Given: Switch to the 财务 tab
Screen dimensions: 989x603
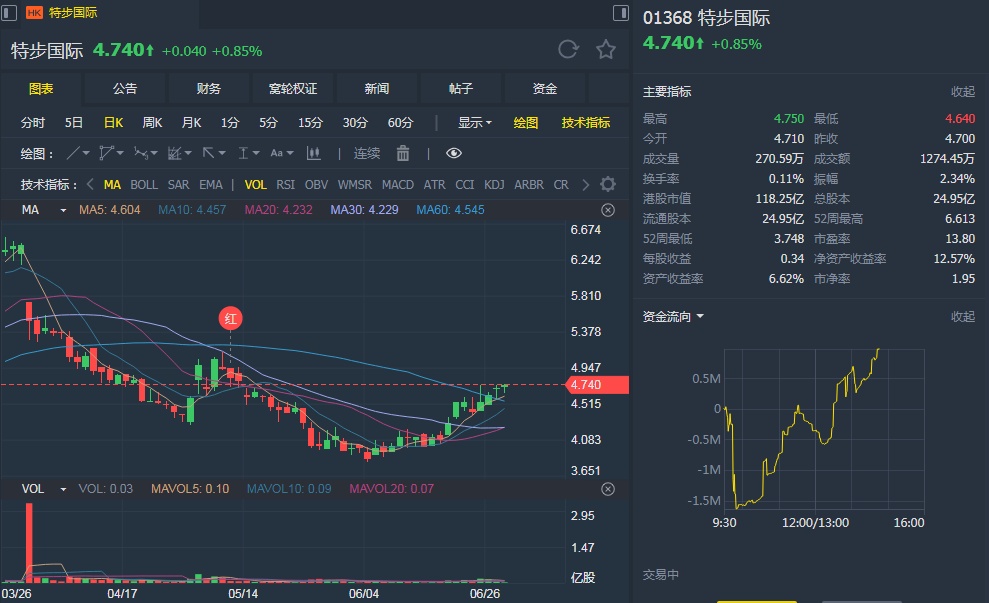Looking at the screenshot, I should point(209,89).
